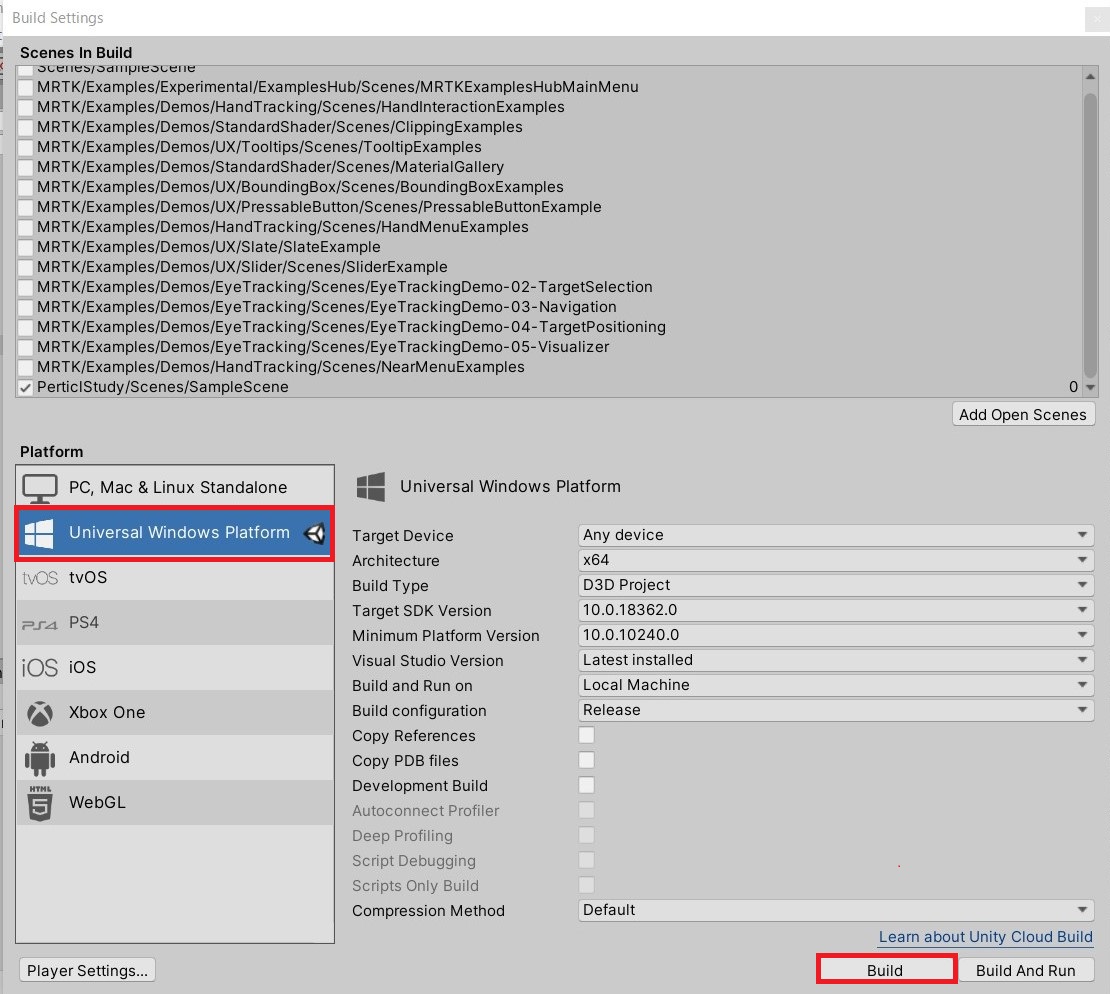Select the Xbox One platform entry
This screenshot has height=994, width=1110.
point(175,713)
